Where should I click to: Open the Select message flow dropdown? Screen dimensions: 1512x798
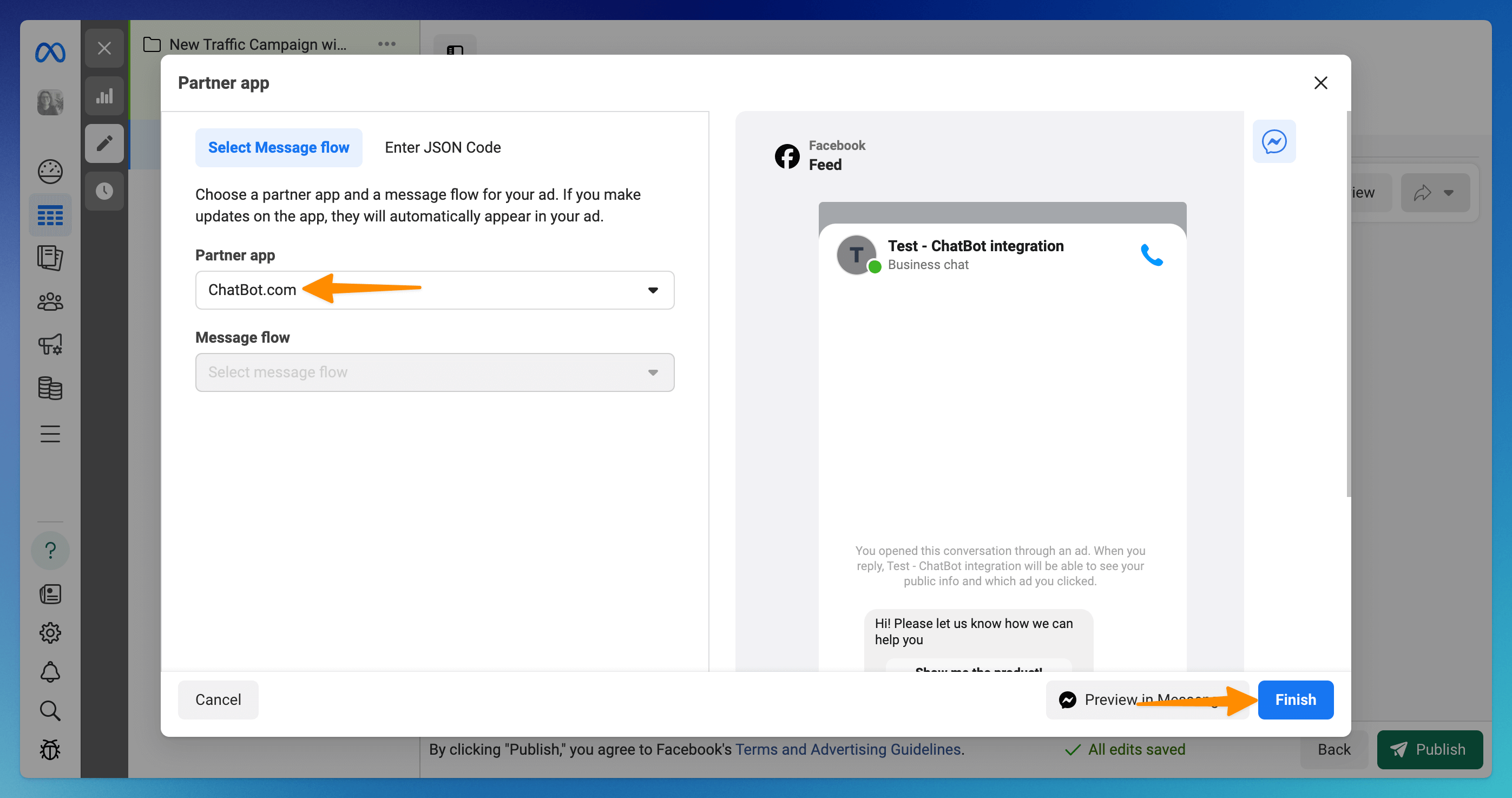tap(435, 372)
